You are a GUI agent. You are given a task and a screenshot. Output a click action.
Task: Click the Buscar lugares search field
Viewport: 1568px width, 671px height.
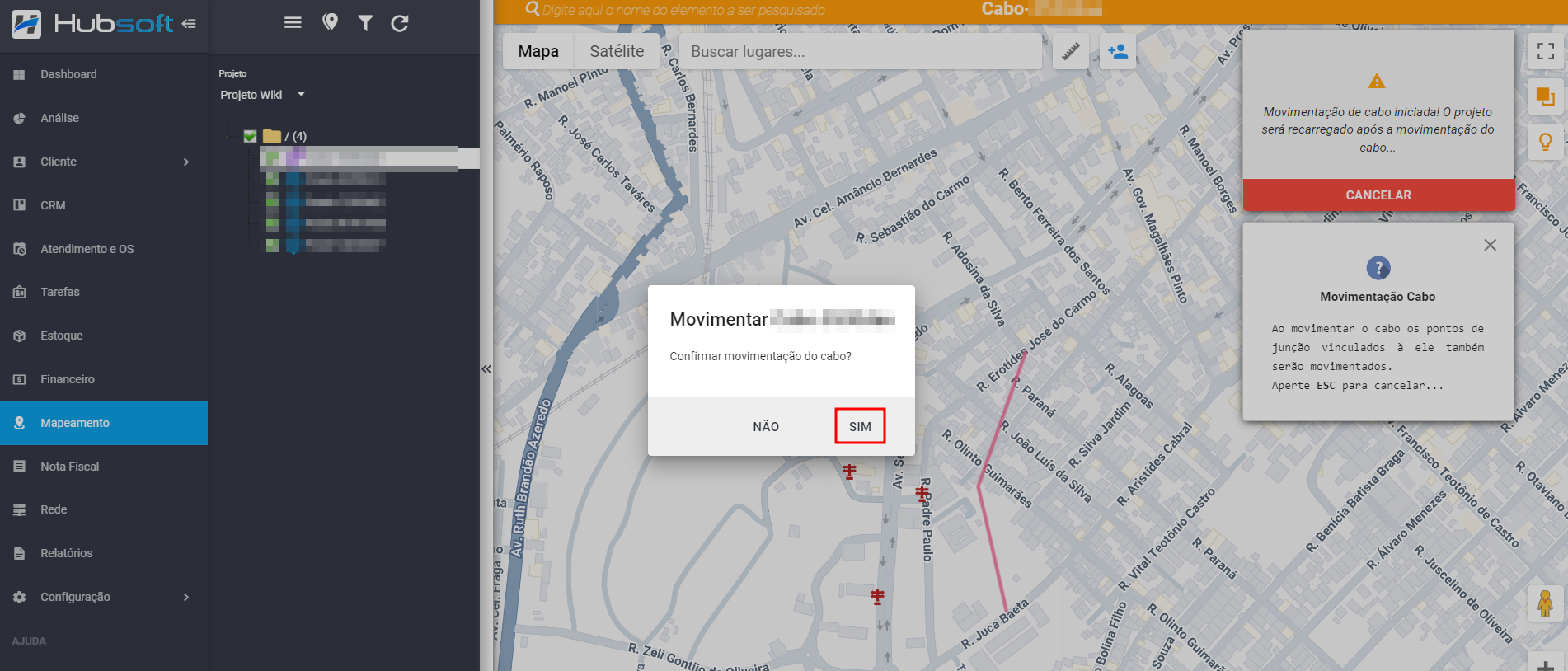click(860, 51)
